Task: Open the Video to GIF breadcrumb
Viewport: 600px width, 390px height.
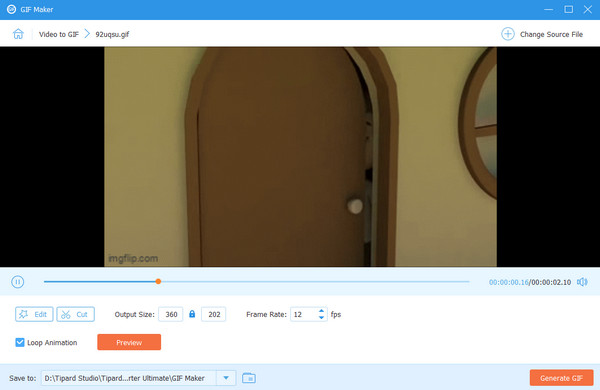Action: pos(59,34)
